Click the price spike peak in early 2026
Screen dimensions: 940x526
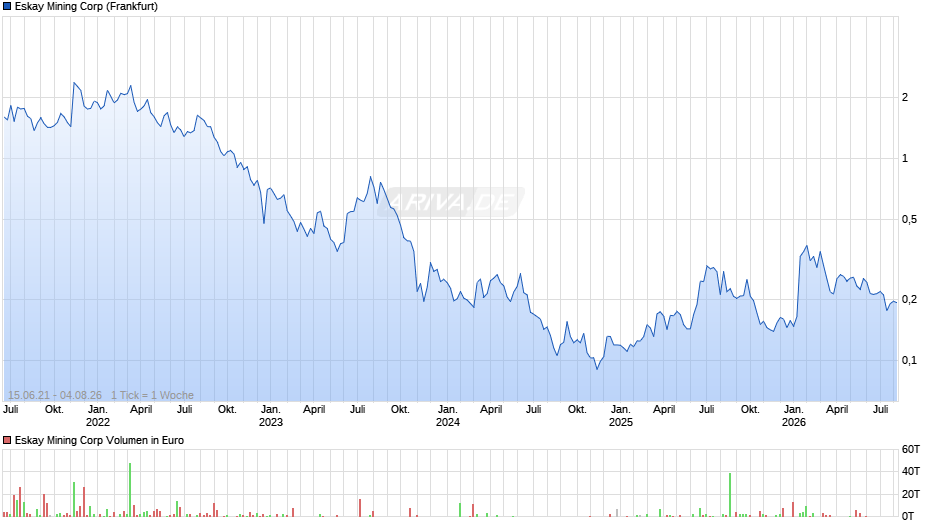point(806,246)
